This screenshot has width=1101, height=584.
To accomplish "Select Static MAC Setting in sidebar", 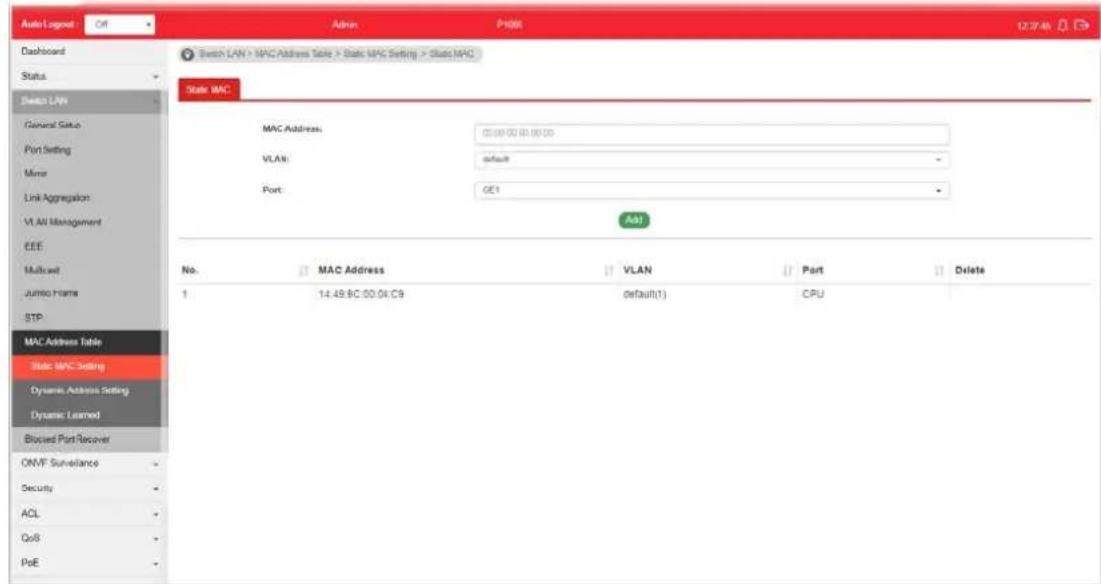I will coord(89,366).
